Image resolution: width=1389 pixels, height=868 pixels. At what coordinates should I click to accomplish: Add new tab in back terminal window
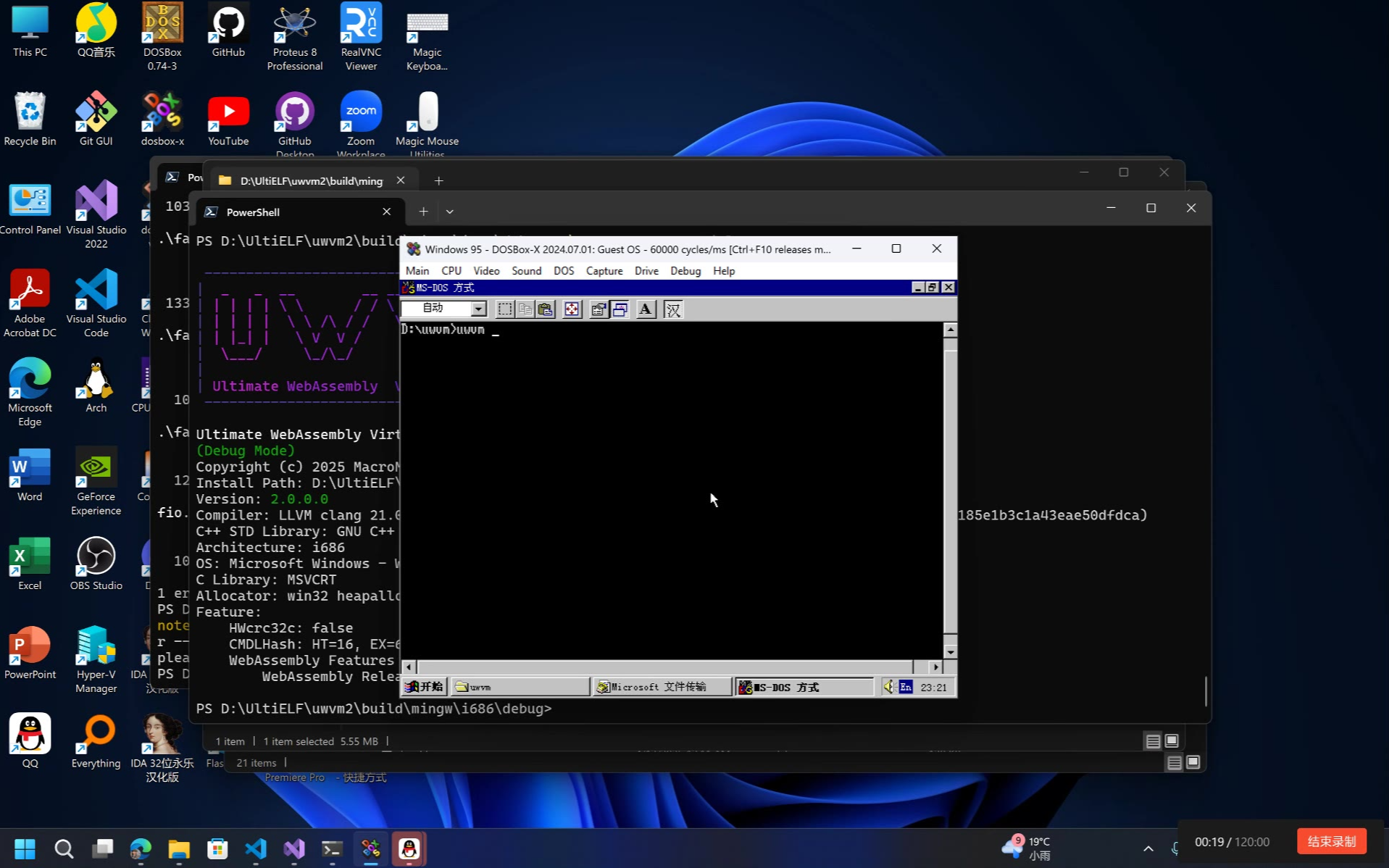(x=438, y=180)
